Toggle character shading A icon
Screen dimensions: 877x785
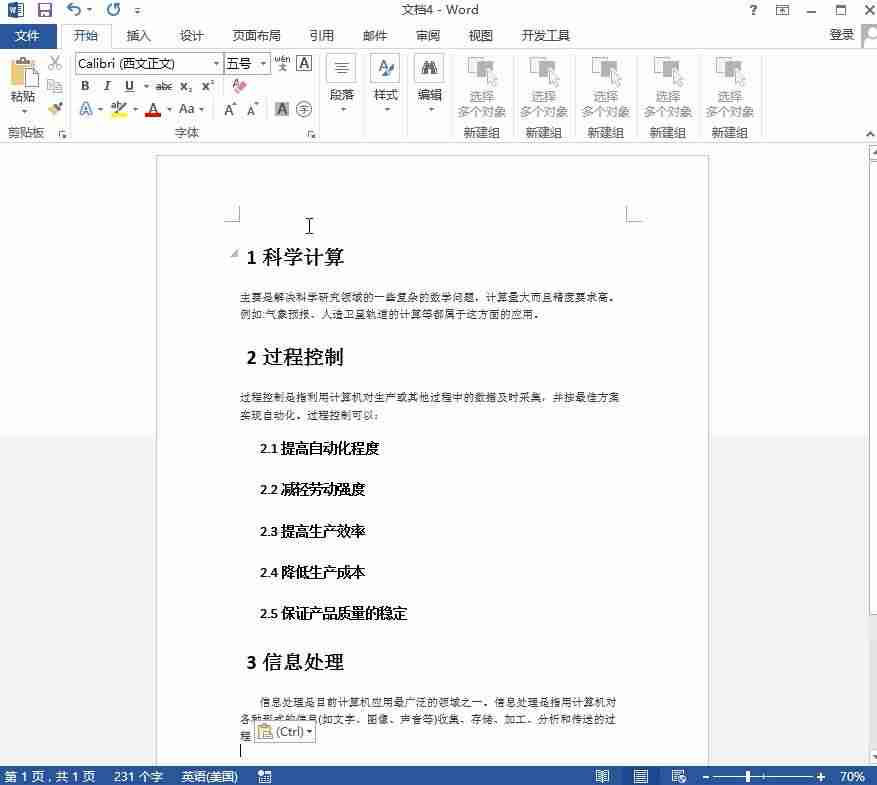tap(282, 109)
